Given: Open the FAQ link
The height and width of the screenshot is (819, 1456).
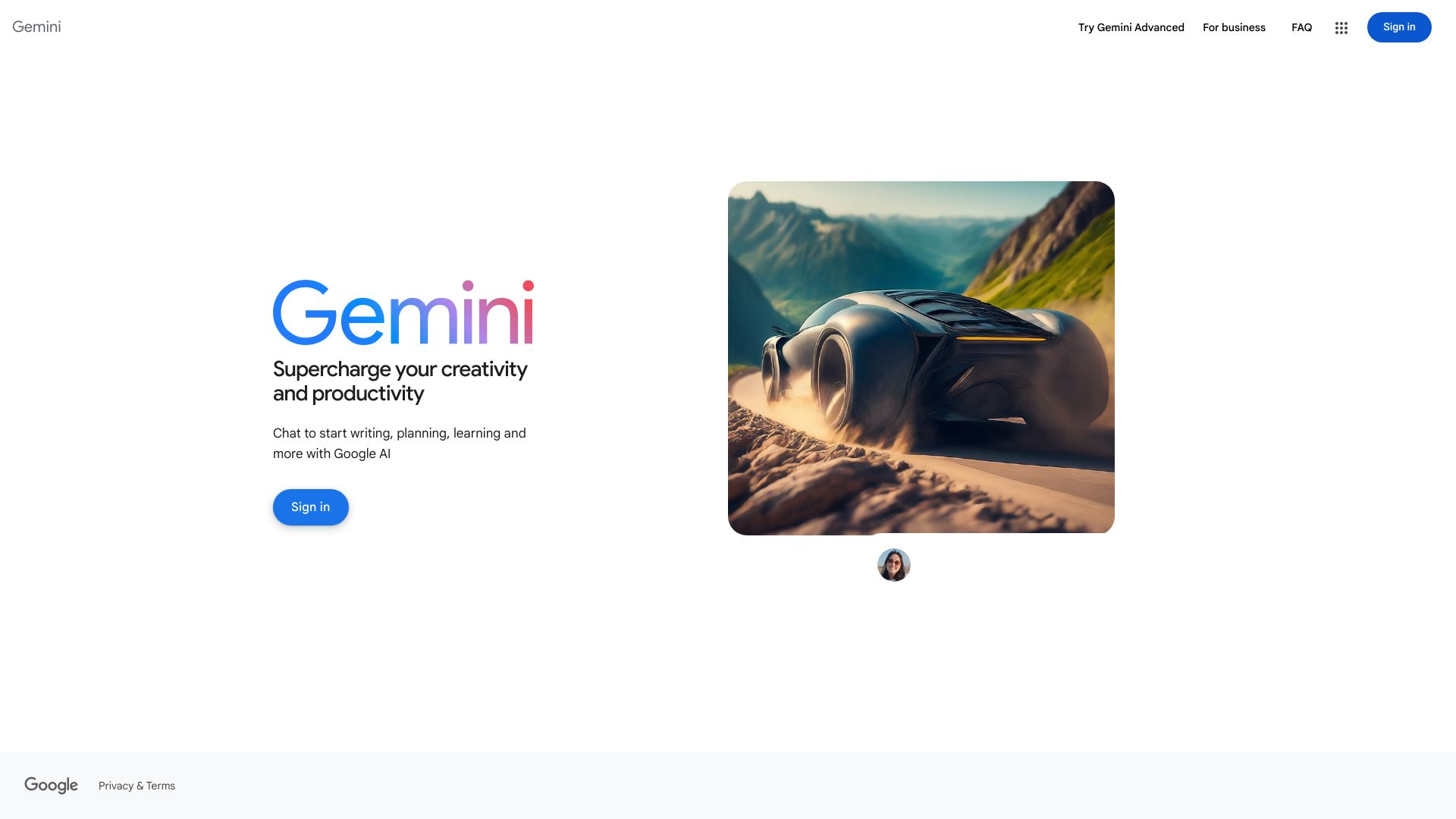Looking at the screenshot, I should 1301,27.
